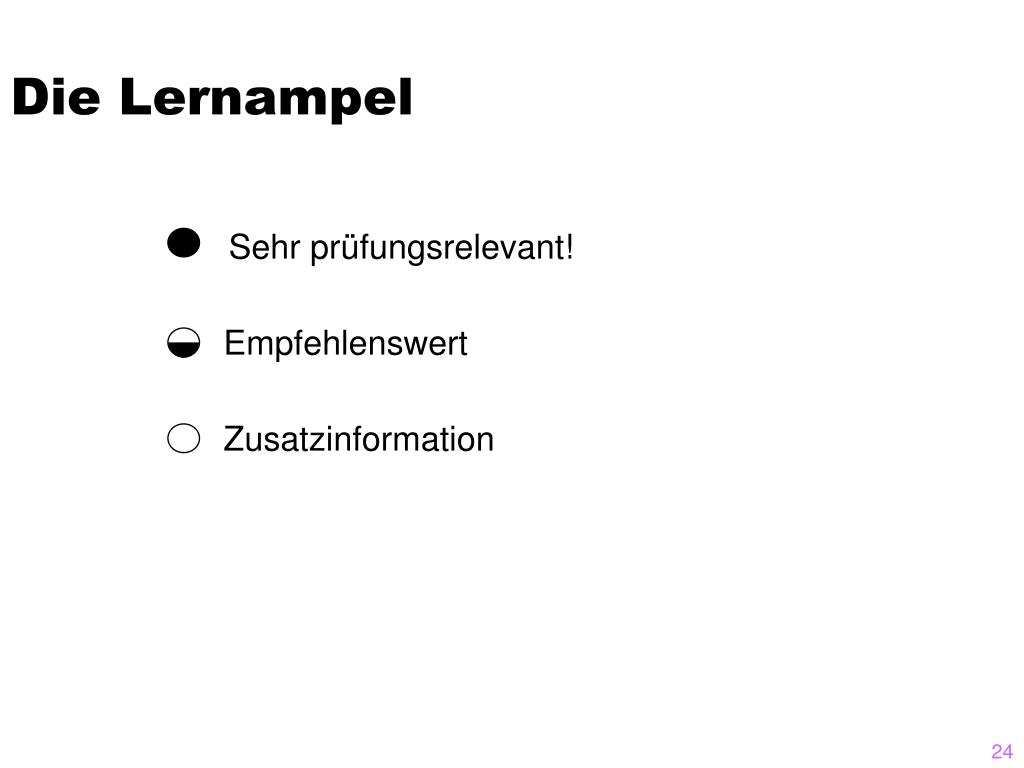This screenshot has height=768, width=1024.
Task: Click the word 'prüfungsrelevant!'
Action: click(442, 249)
